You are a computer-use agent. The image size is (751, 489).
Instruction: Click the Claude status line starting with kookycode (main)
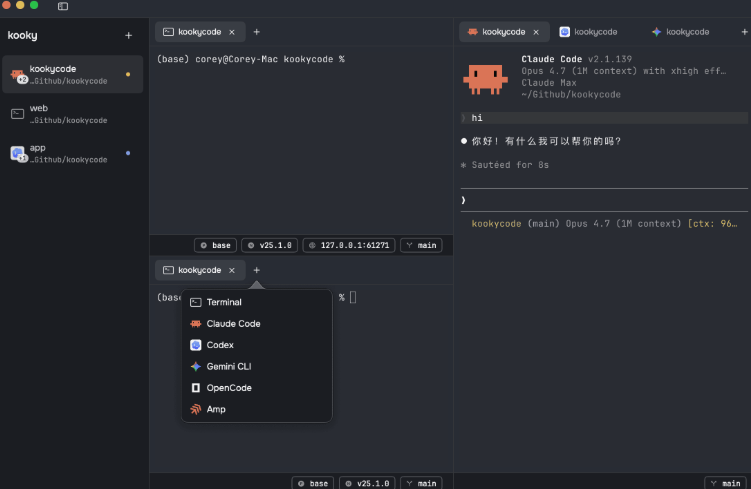click(604, 224)
